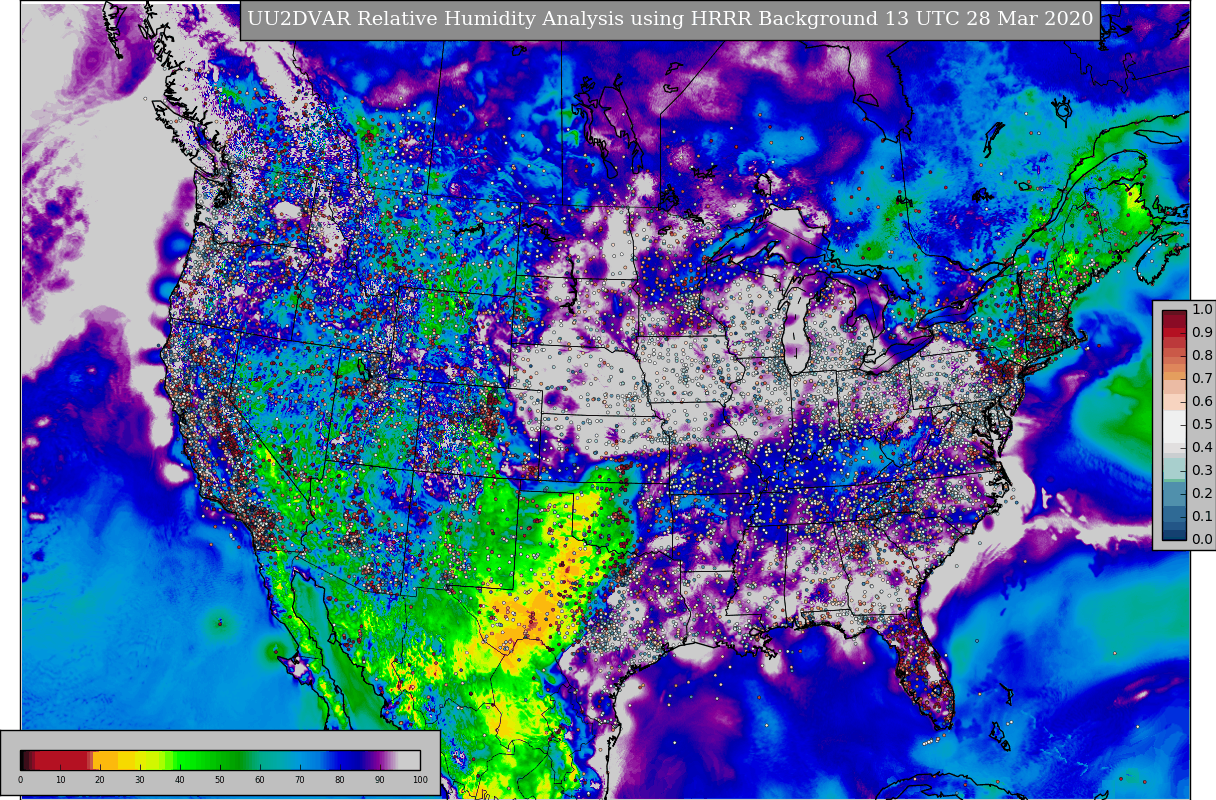Viewport: 1216px width, 800px height.
Task: Pick the white middle swatch of vertical color bar
Action: click(1174, 425)
